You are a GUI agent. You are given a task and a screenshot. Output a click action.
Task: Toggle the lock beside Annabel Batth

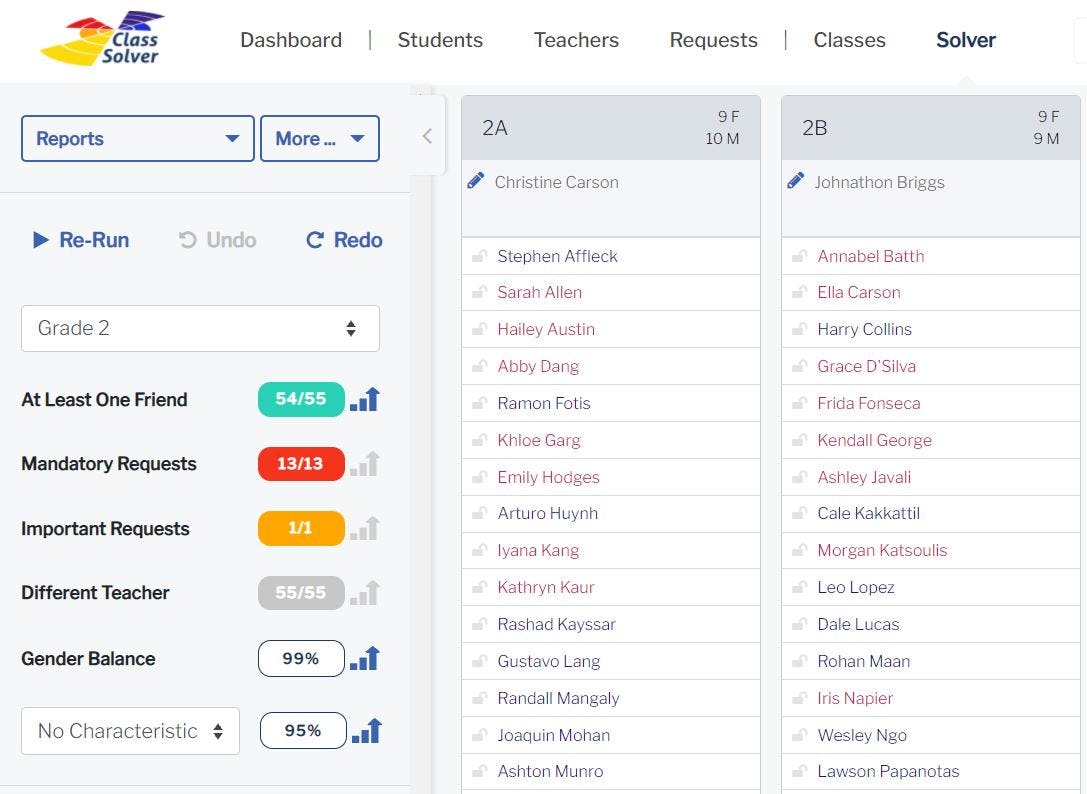click(x=798, y=255)
